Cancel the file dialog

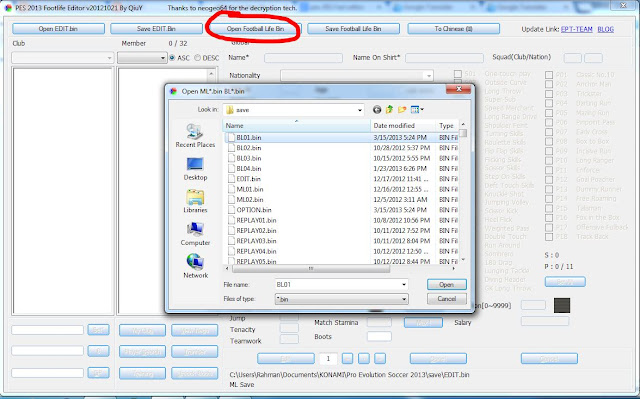tap(447, 299)
